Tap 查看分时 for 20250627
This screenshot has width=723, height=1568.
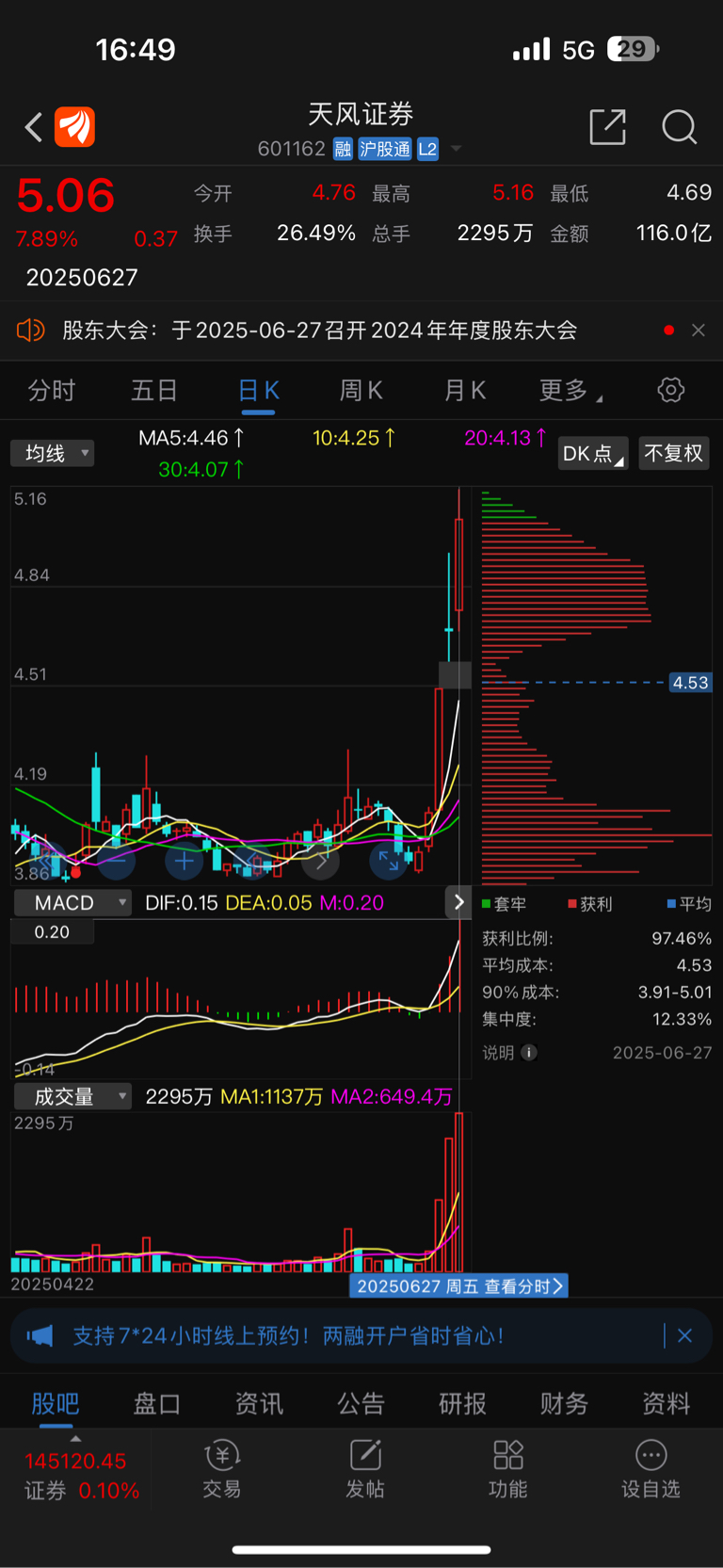click(459, 1286)
